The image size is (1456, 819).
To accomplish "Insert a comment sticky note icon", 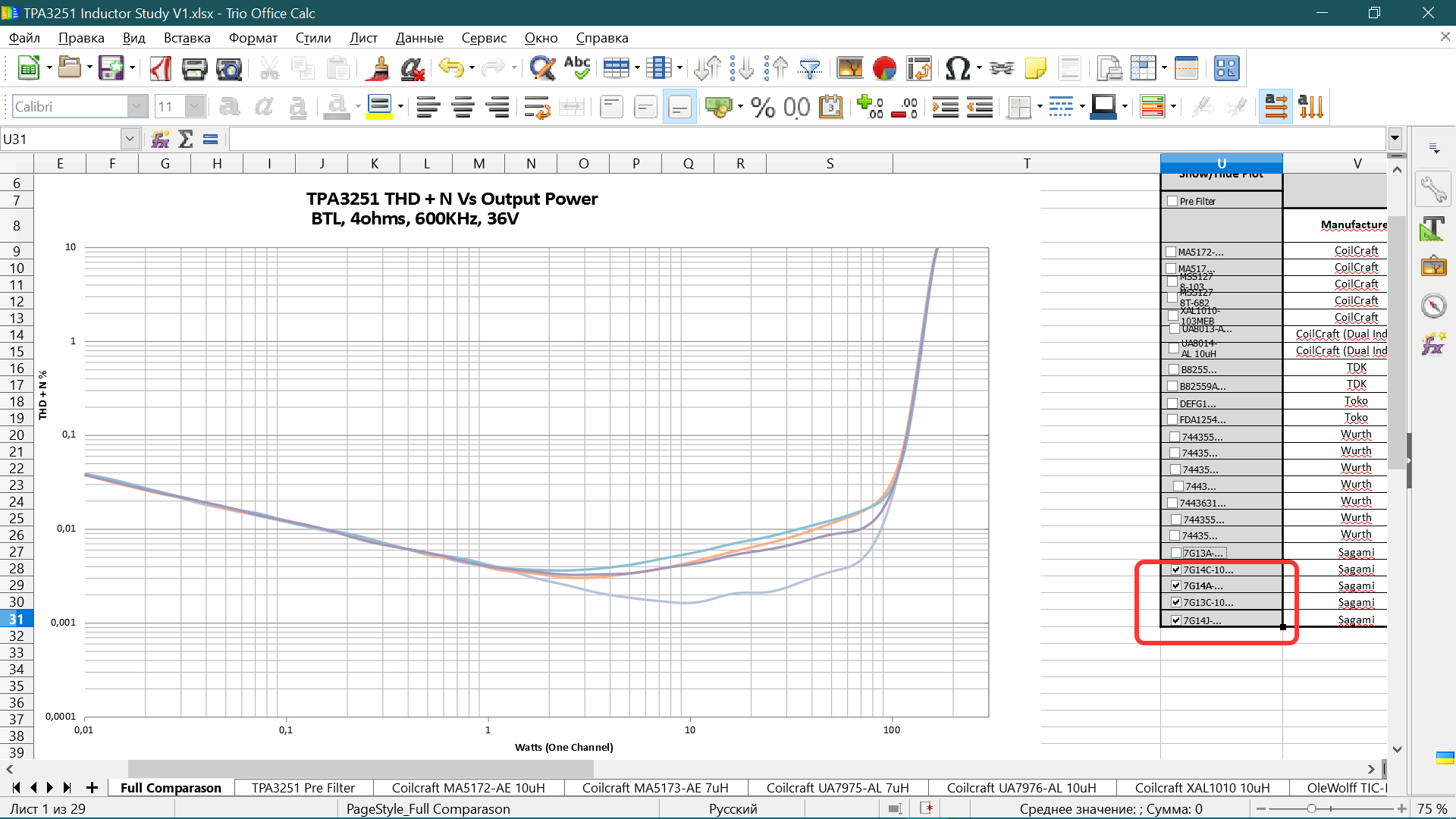I will 1035,68.
